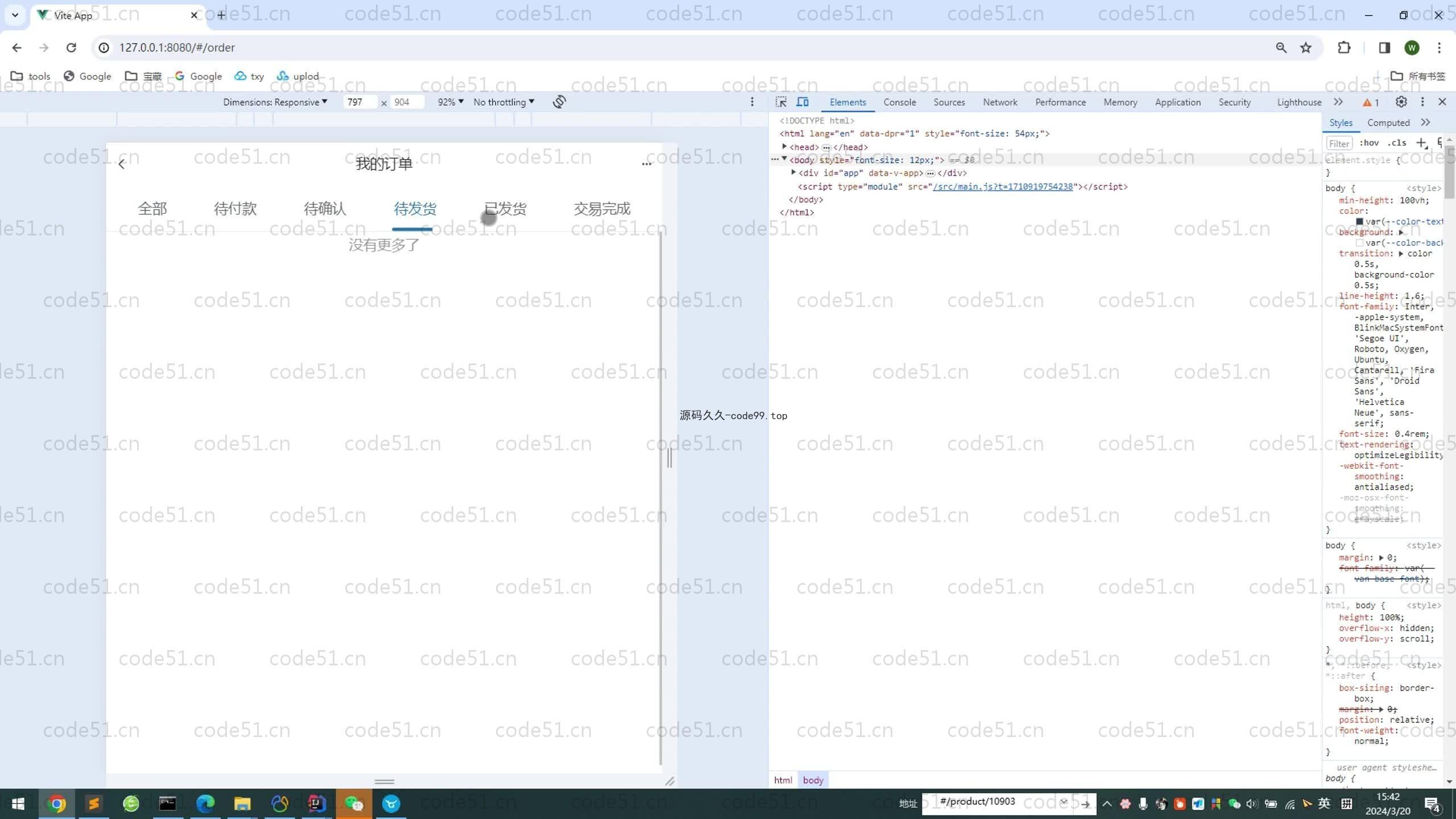Screen dimensions: 1456x819
Task: Bookmark this page with the star
Action: (x=1306, y=48)
